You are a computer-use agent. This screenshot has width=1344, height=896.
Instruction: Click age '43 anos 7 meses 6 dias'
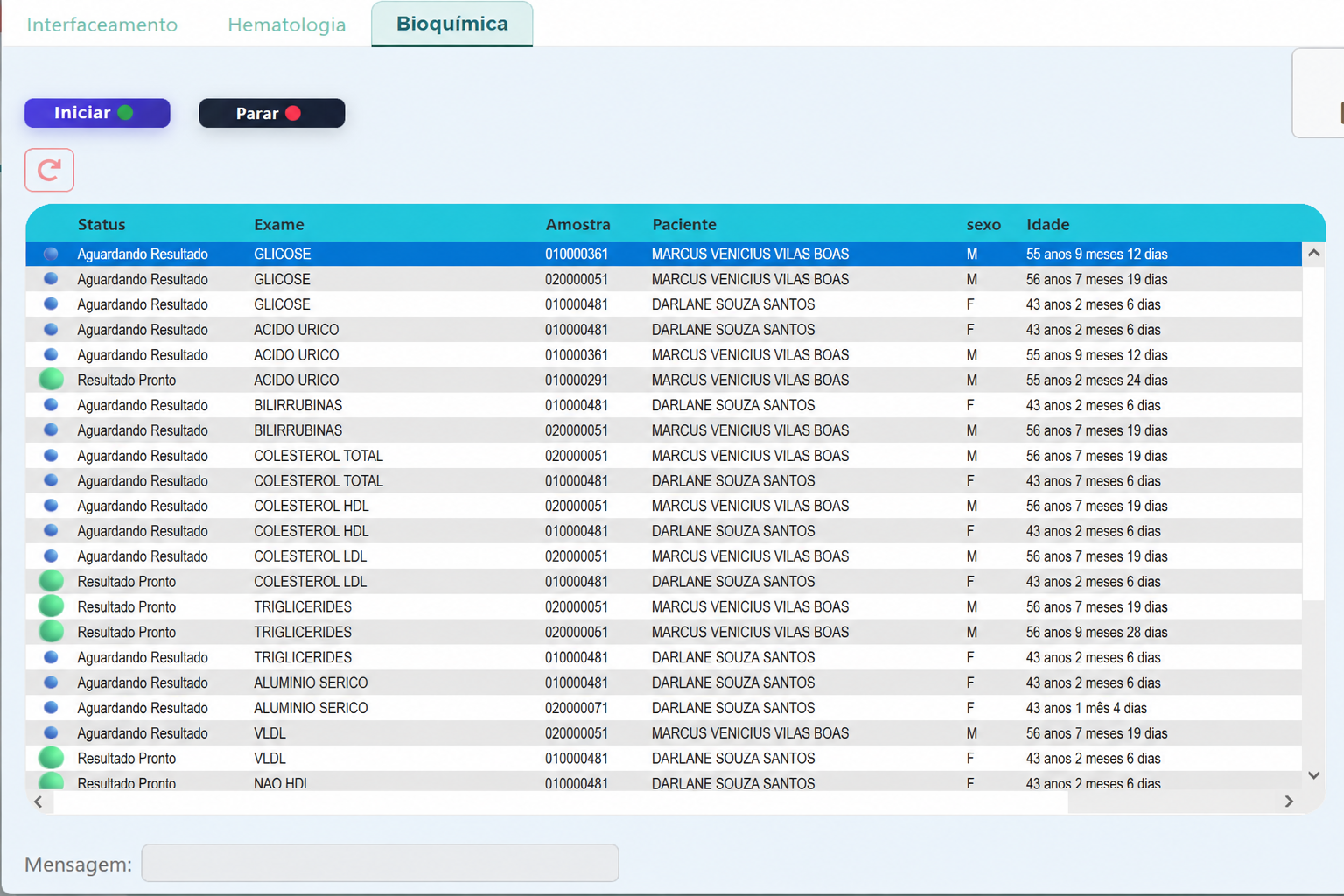1094,481
